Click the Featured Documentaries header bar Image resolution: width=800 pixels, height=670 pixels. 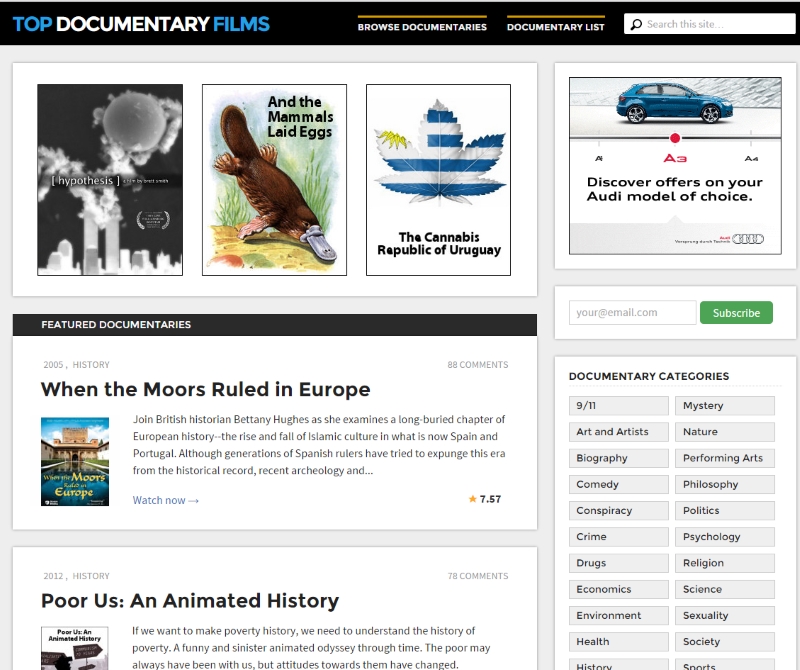274,325
